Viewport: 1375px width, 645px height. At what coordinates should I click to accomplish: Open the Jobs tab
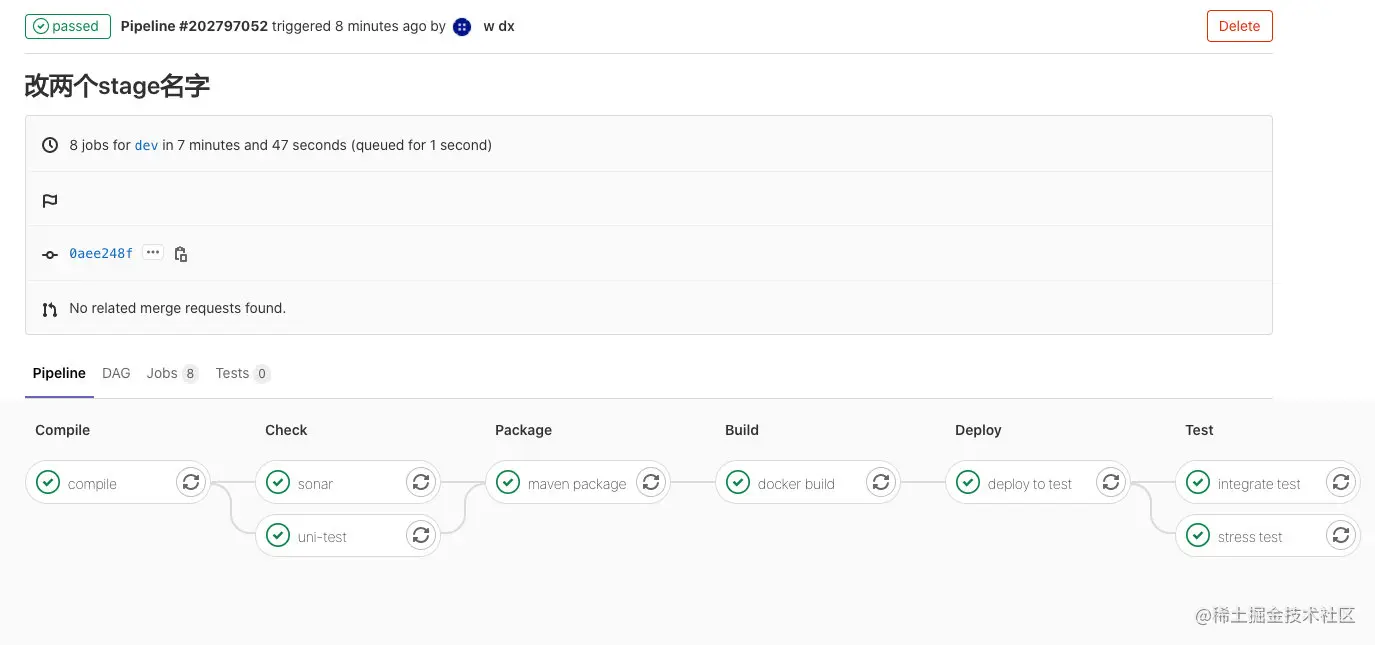click(x=172, y=373)
